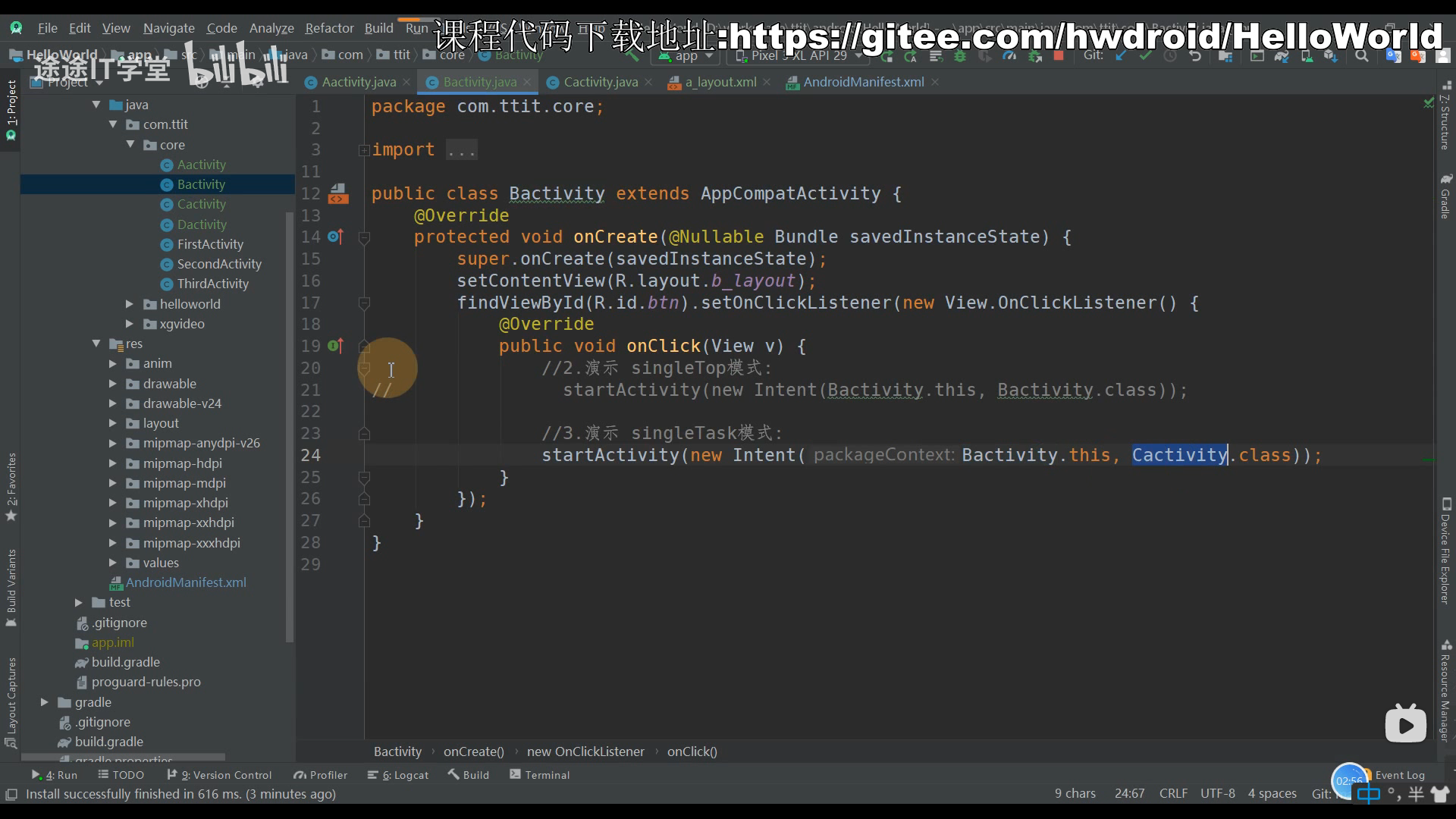Screen dimensions: 1456x819
Task: Expand the test folder node
Action: point(79,602)
